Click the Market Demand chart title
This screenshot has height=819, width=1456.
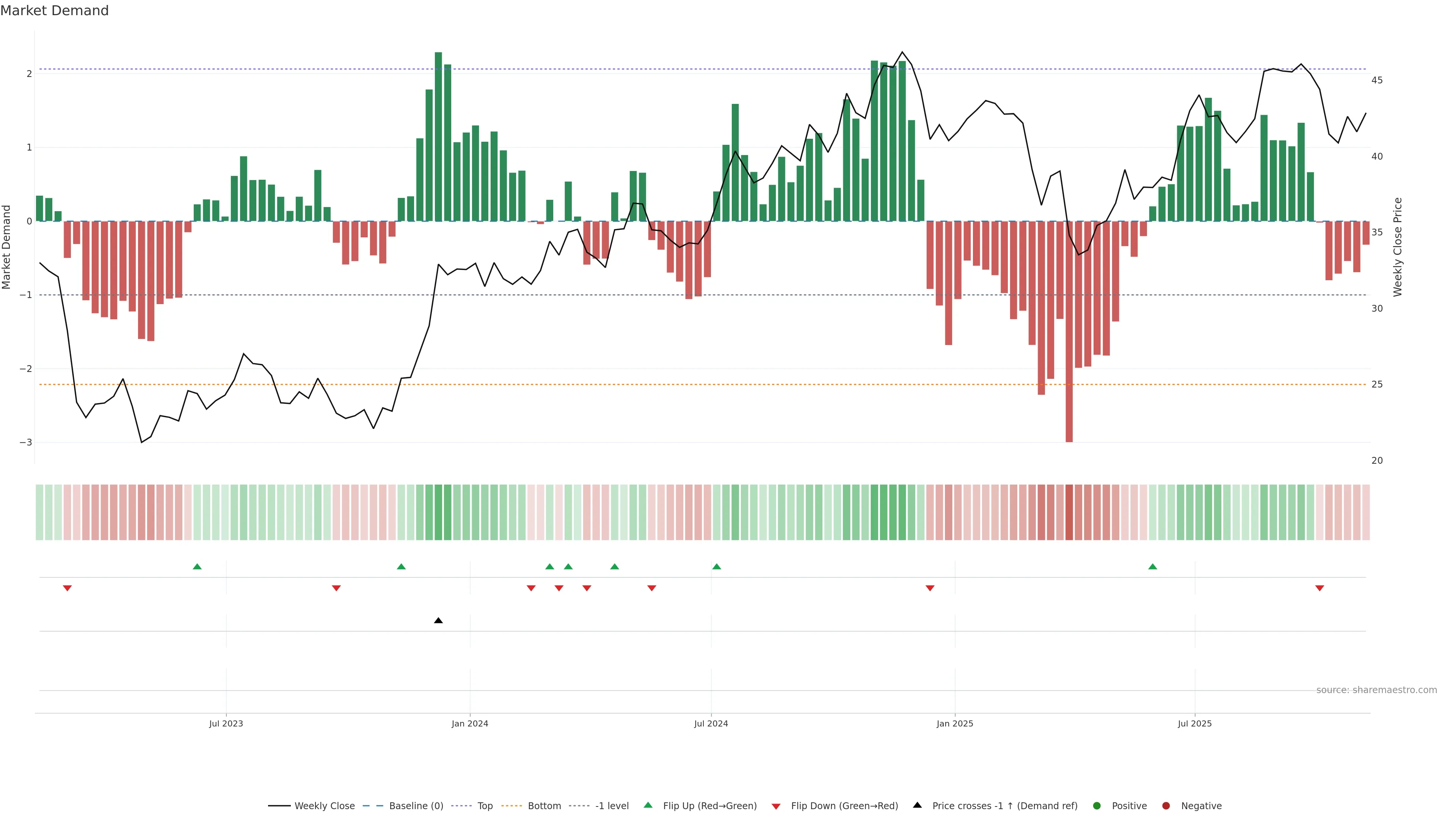[54, 11]
